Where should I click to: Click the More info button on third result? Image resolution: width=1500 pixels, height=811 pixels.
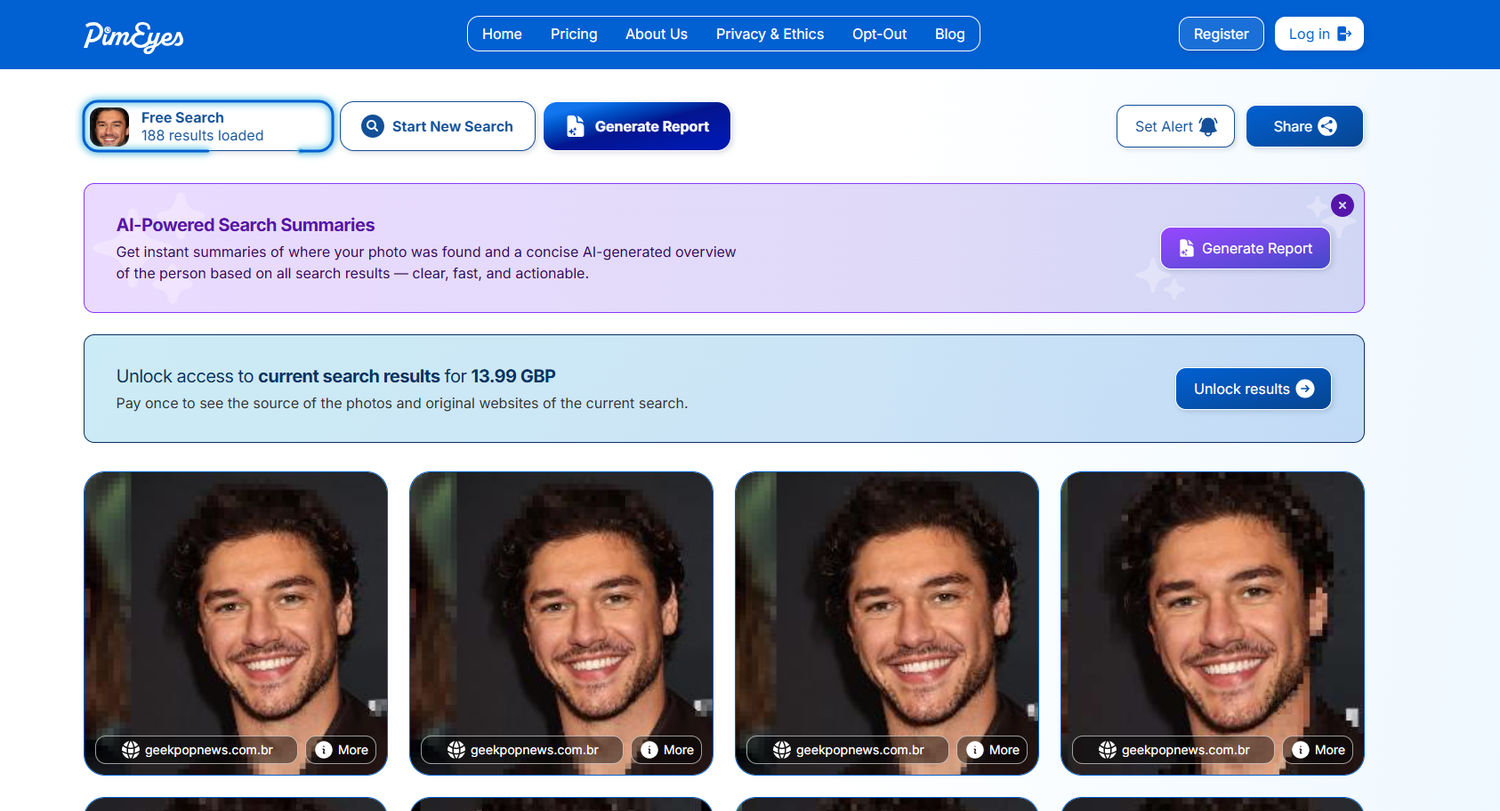[x=992, y=750]
